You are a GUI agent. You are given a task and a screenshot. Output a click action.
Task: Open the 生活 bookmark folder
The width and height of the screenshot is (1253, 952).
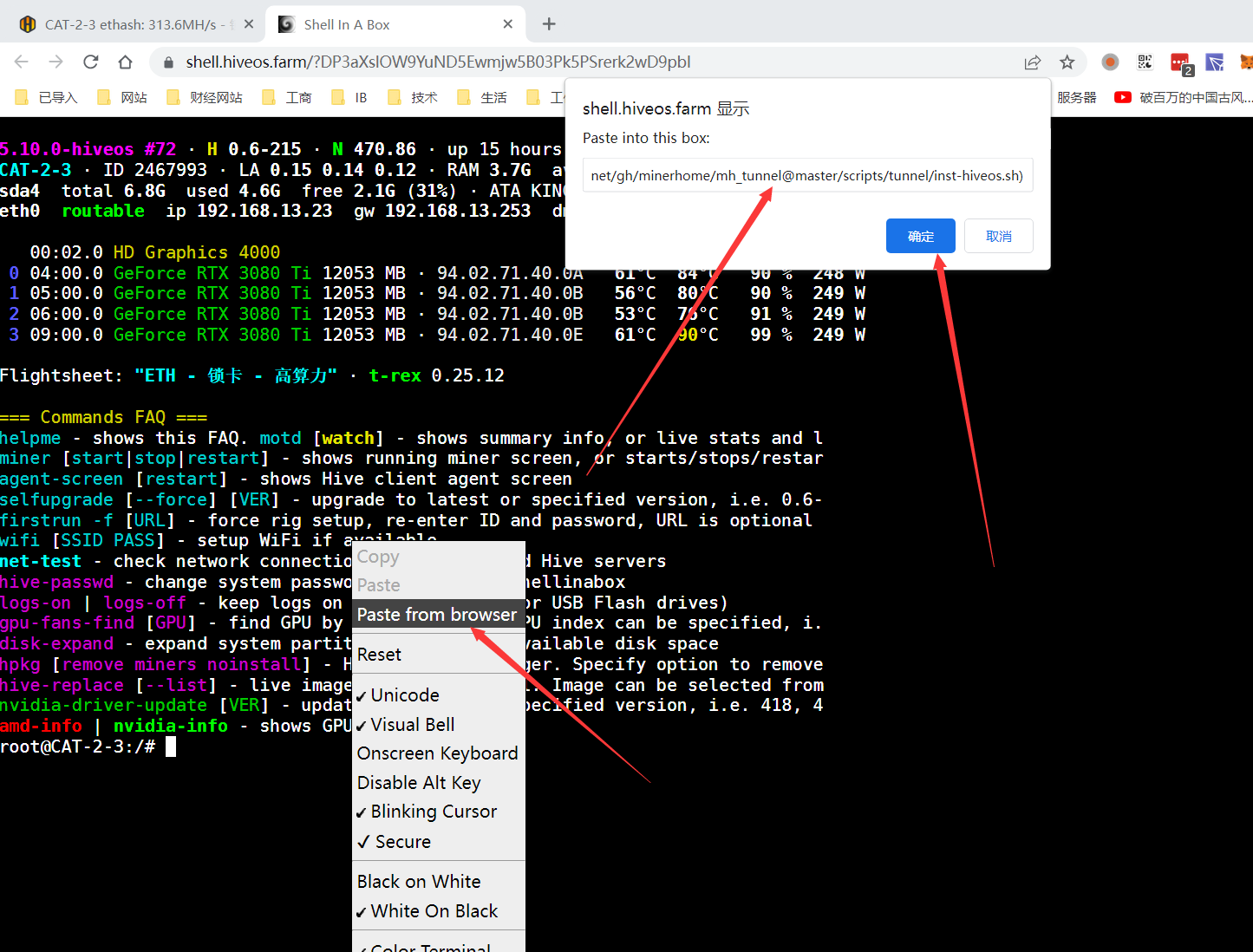tap(482, 97)
